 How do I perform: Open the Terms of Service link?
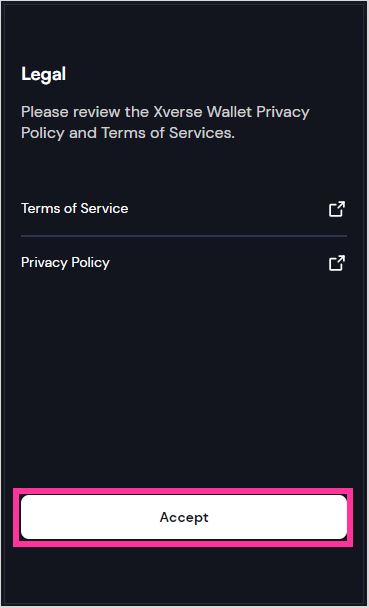point(184,209)
